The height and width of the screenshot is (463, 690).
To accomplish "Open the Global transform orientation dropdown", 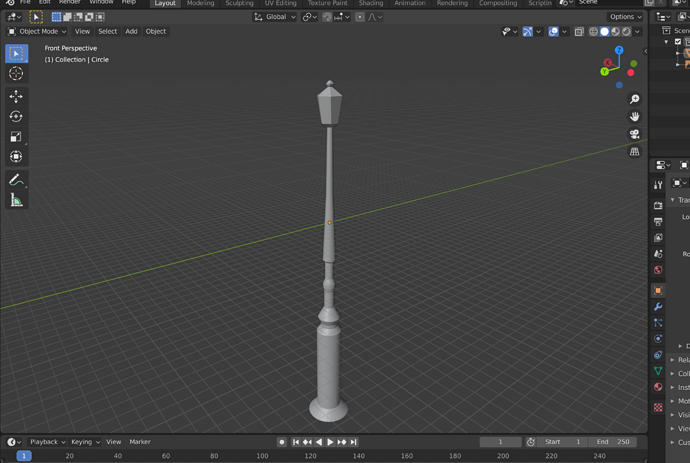I will coord(275,17).
